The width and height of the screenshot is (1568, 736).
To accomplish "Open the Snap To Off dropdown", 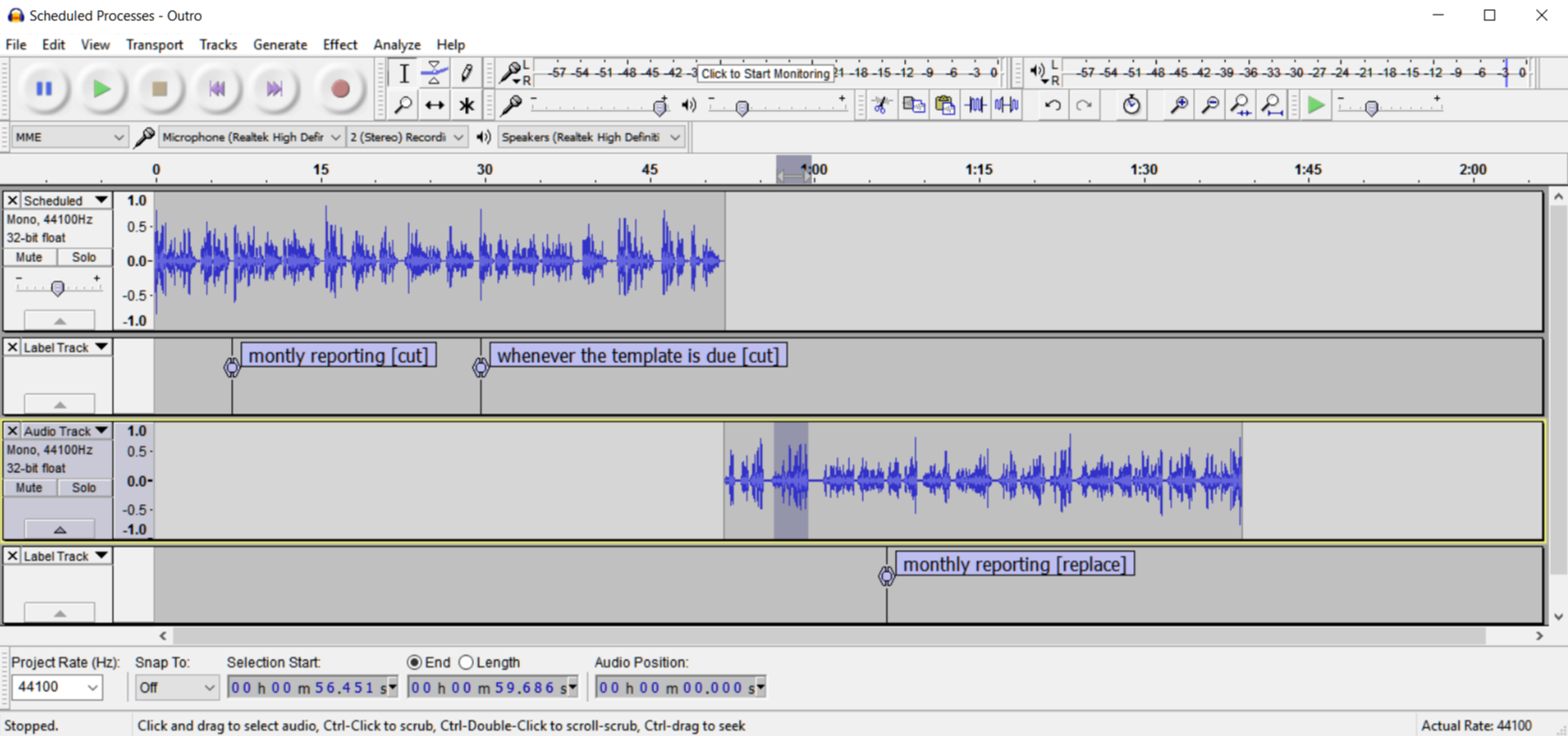I will (x=176, y=687).
